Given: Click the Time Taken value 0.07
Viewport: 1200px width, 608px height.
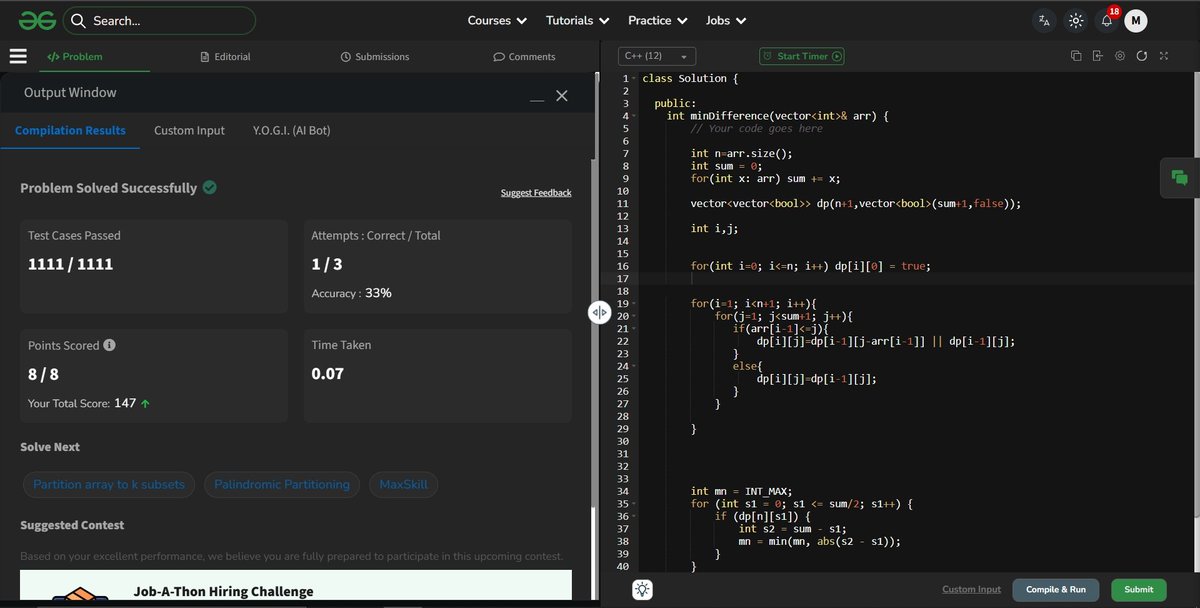Looking at the screenshot, I should click(327, 374).
